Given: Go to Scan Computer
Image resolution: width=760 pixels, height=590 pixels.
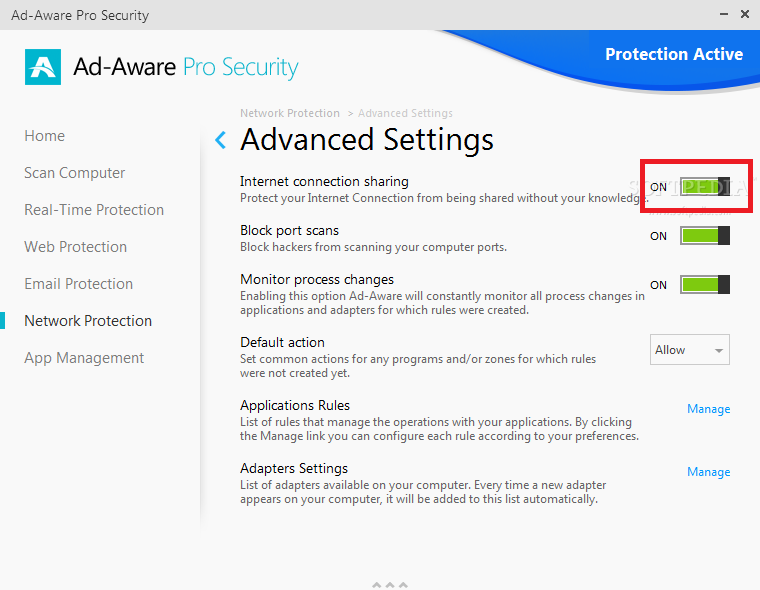Looking at the screenshot, I should (x=75, y=173).
